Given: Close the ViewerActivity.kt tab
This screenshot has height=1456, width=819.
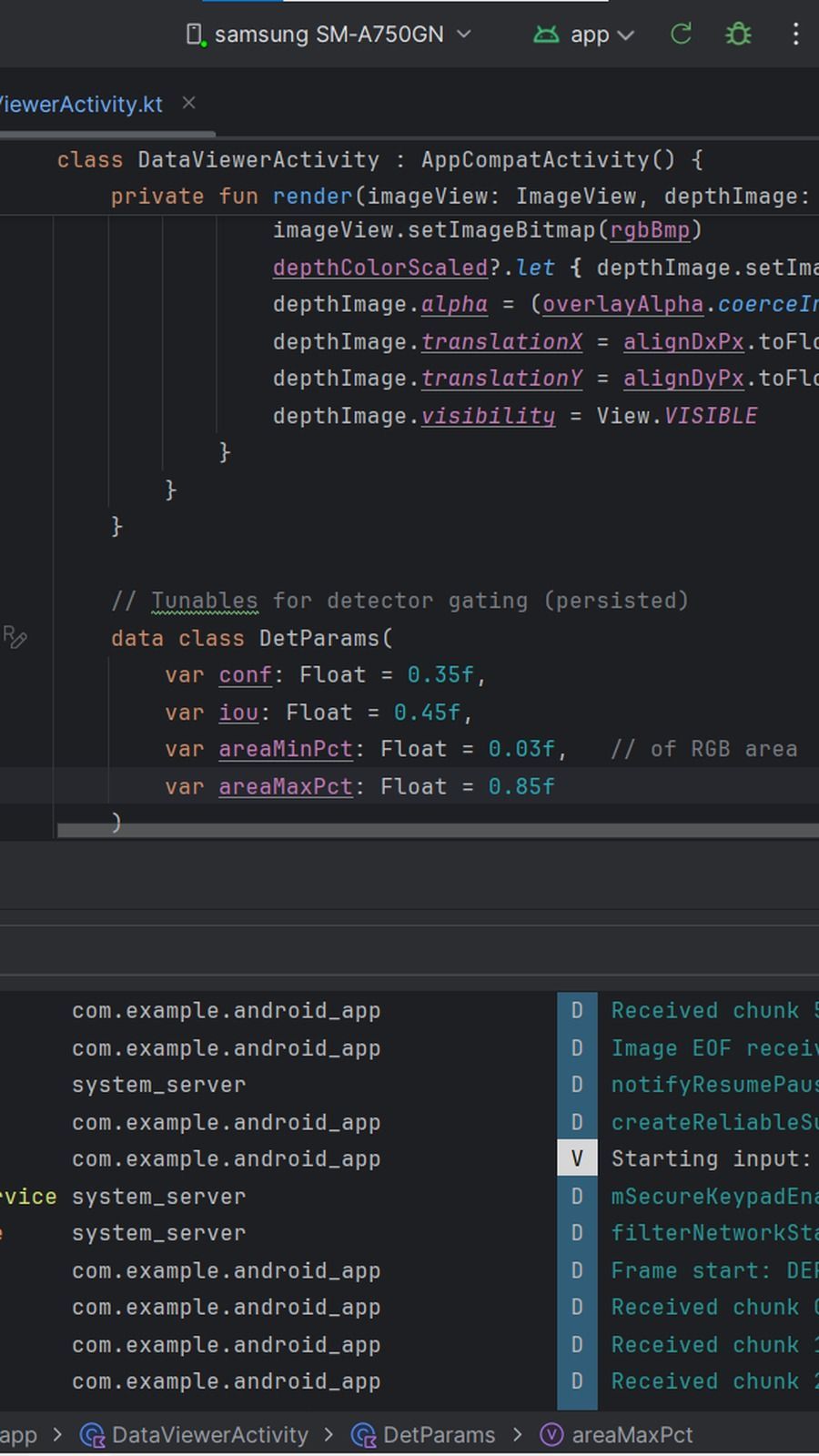Looking at the screenshot, I should (x=188, y=104).
